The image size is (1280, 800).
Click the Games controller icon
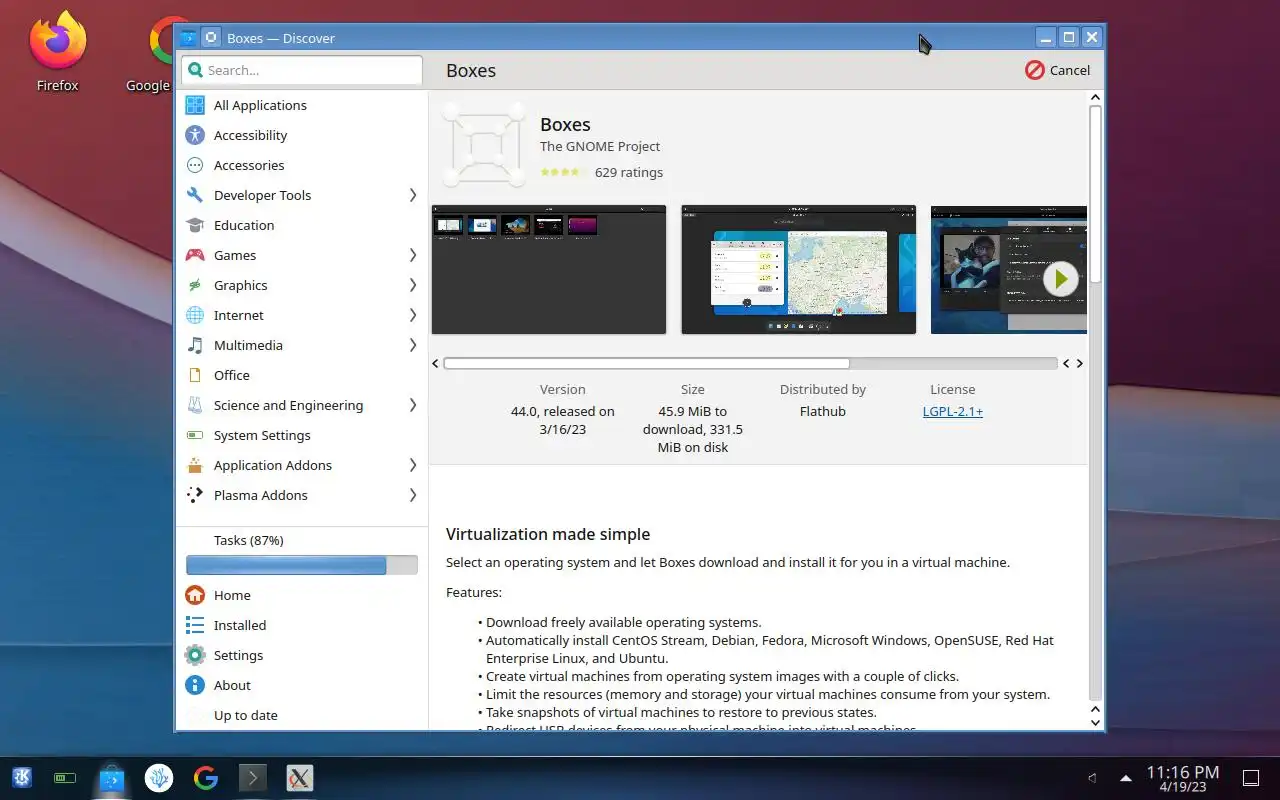195,255
